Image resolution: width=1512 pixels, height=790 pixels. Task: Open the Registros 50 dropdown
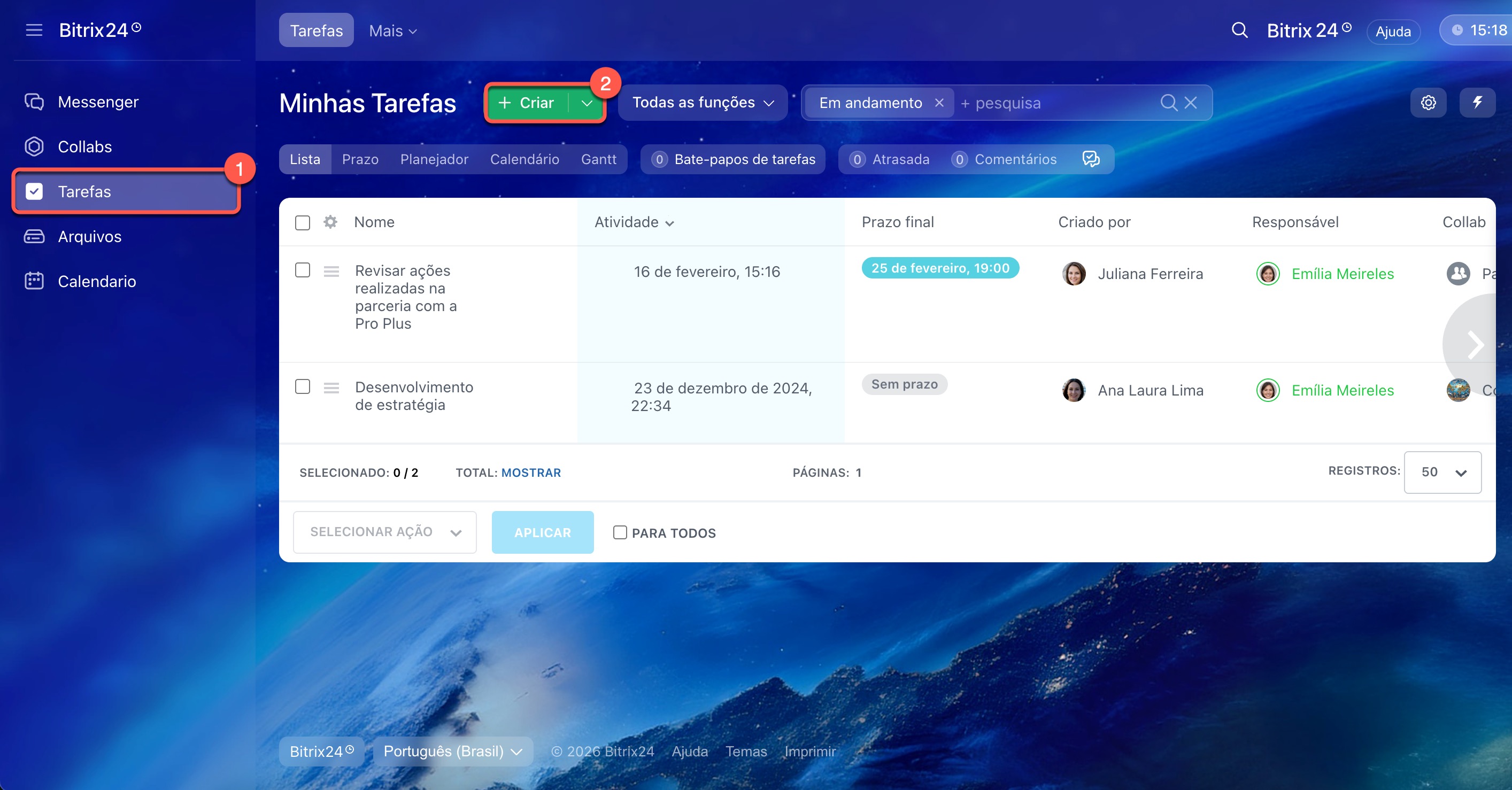pos(1442,473)
